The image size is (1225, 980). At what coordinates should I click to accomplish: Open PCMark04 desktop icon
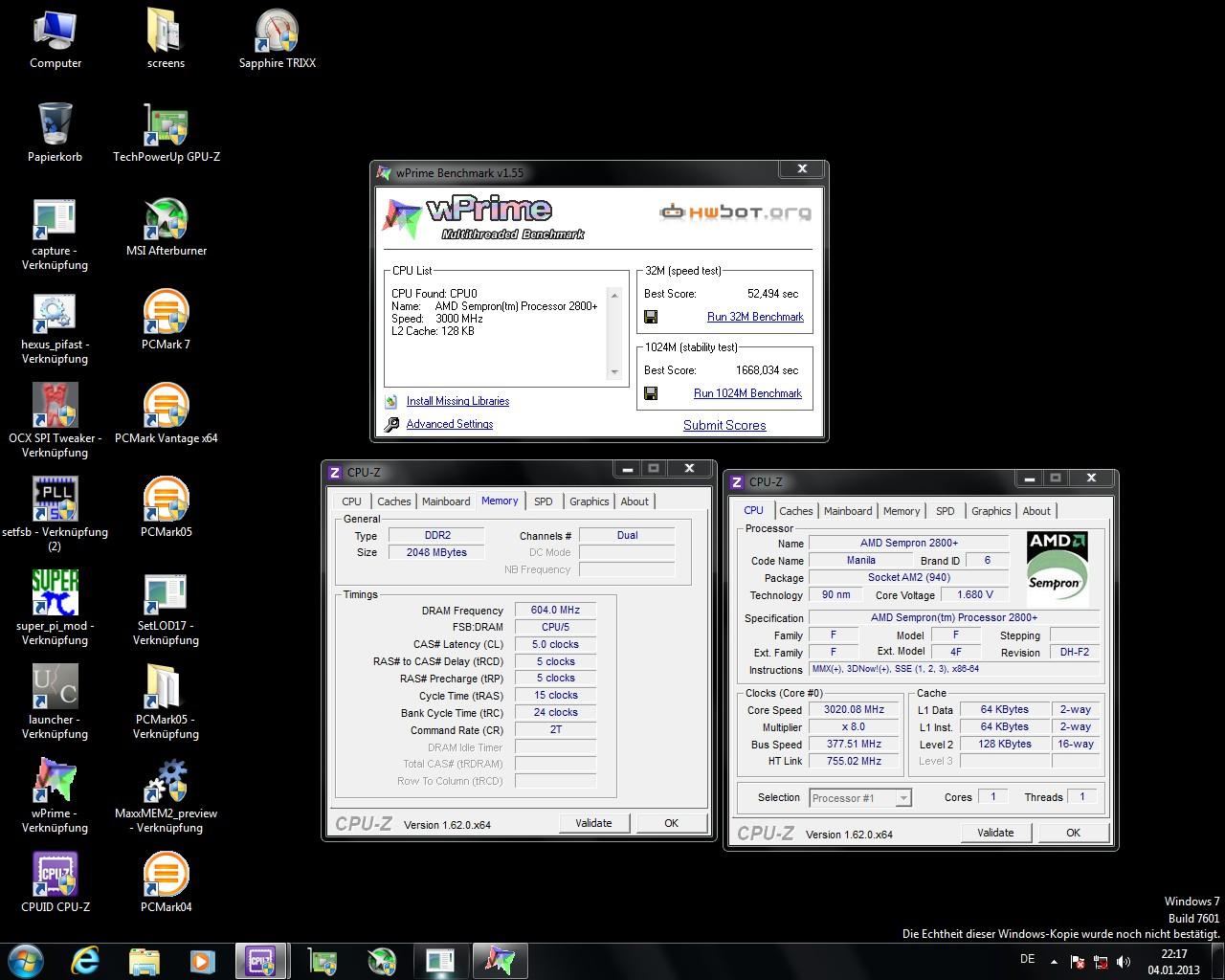tap(167, 882)
